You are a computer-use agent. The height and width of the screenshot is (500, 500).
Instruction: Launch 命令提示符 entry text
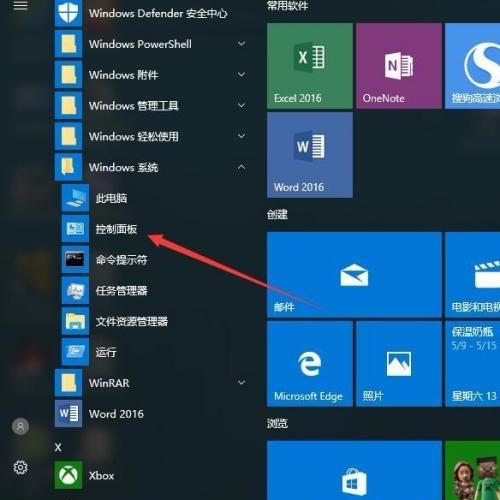tap(122, 260)
